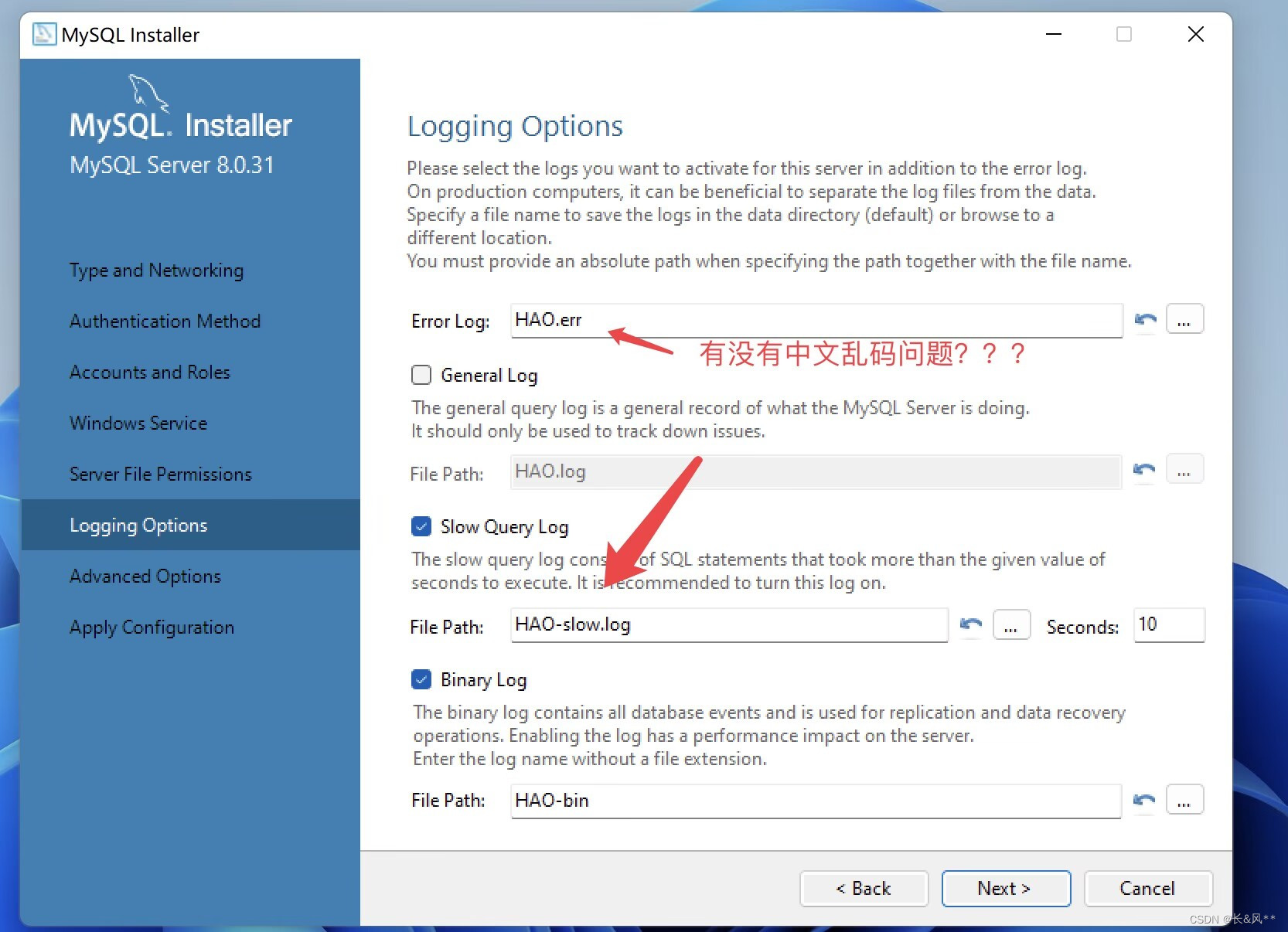Browse for Binary Log file location
The width and height of the screenshot is (1288, 932).
(1184, 800)
